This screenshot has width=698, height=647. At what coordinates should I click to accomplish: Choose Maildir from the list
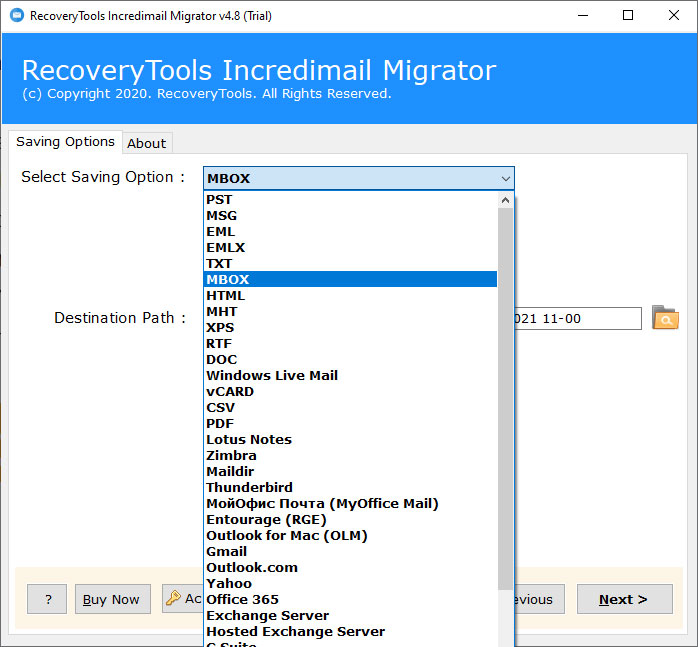tap(350, 471)
